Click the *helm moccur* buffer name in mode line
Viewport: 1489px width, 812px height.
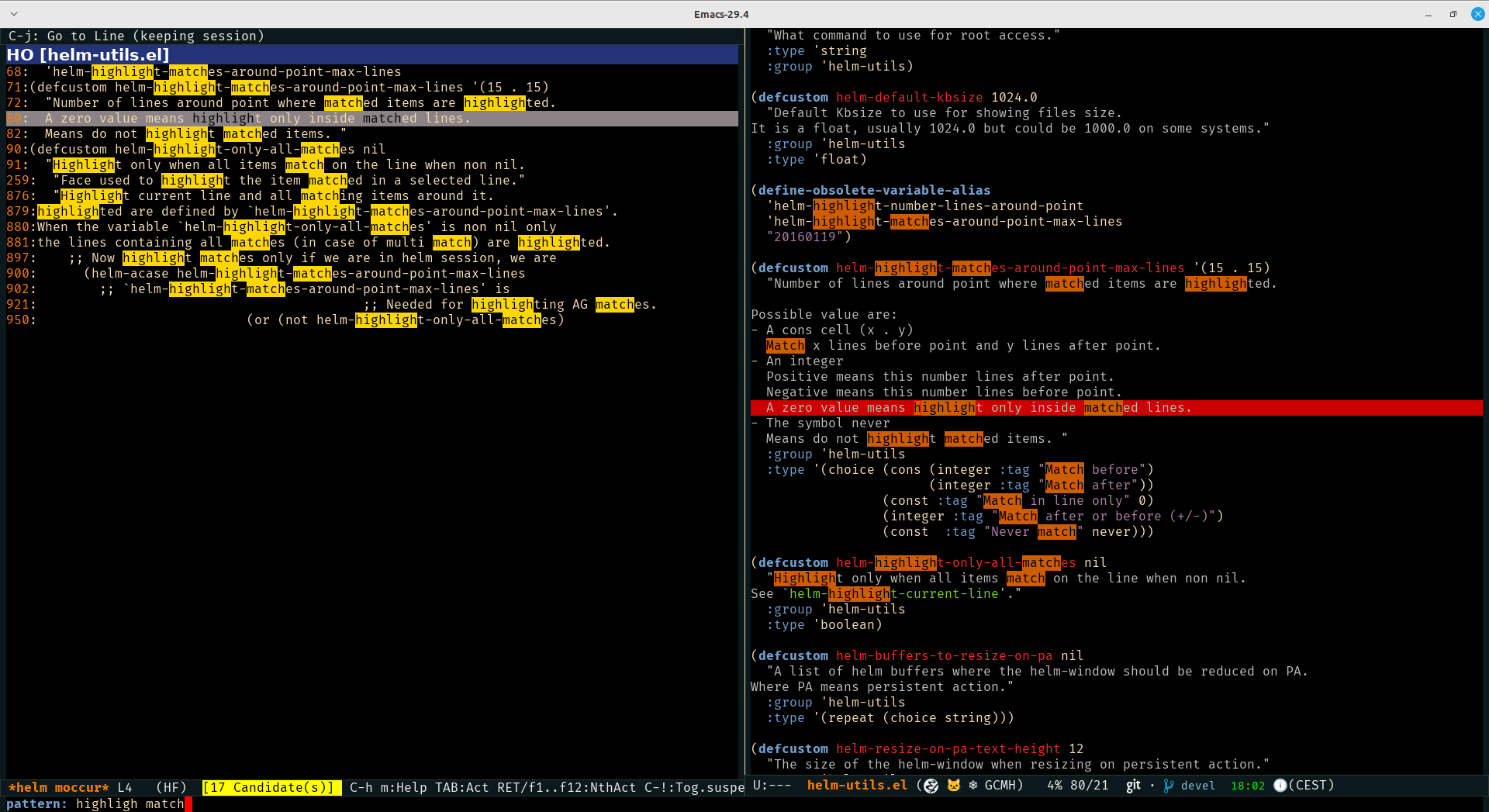tap(58, 787)
